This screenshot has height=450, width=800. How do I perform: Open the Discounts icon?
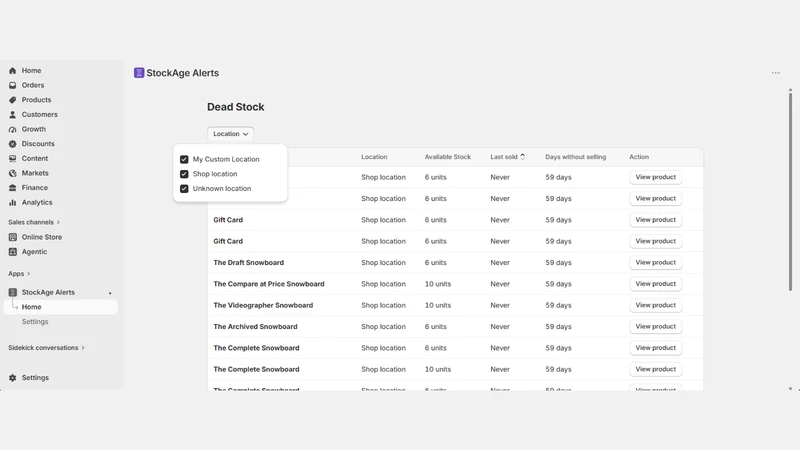pyautogui.click(x=13, y=144)
